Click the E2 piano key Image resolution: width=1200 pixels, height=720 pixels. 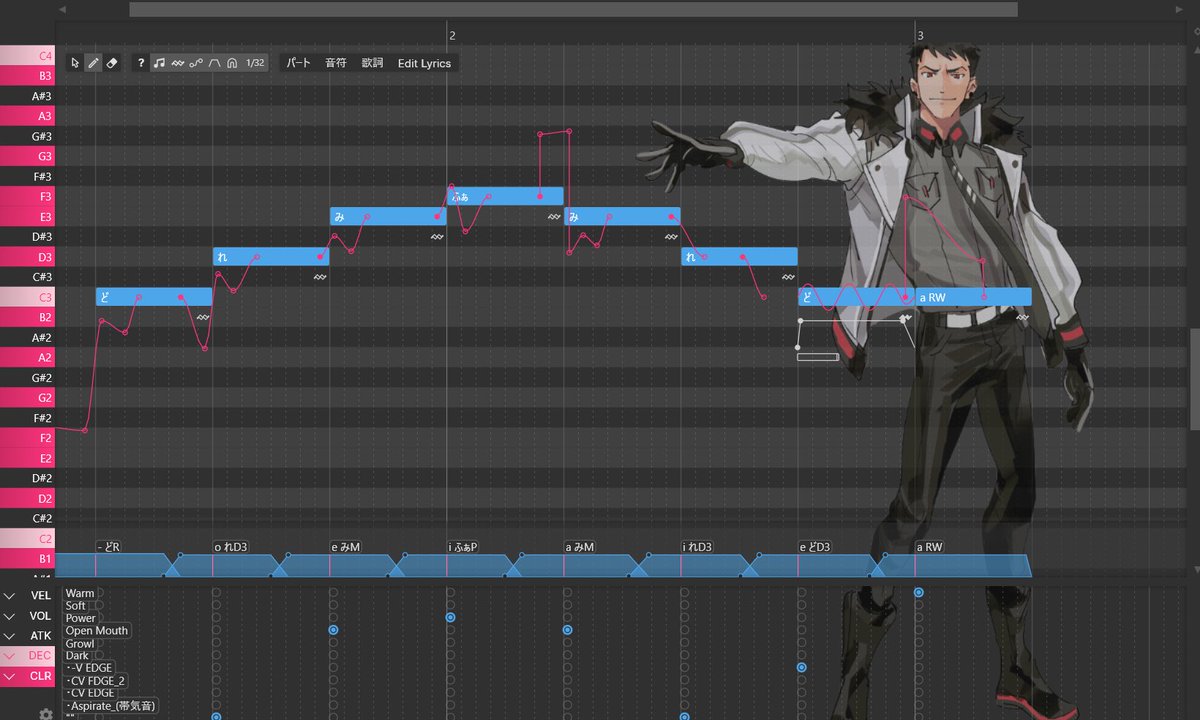(x=27, y=458)
